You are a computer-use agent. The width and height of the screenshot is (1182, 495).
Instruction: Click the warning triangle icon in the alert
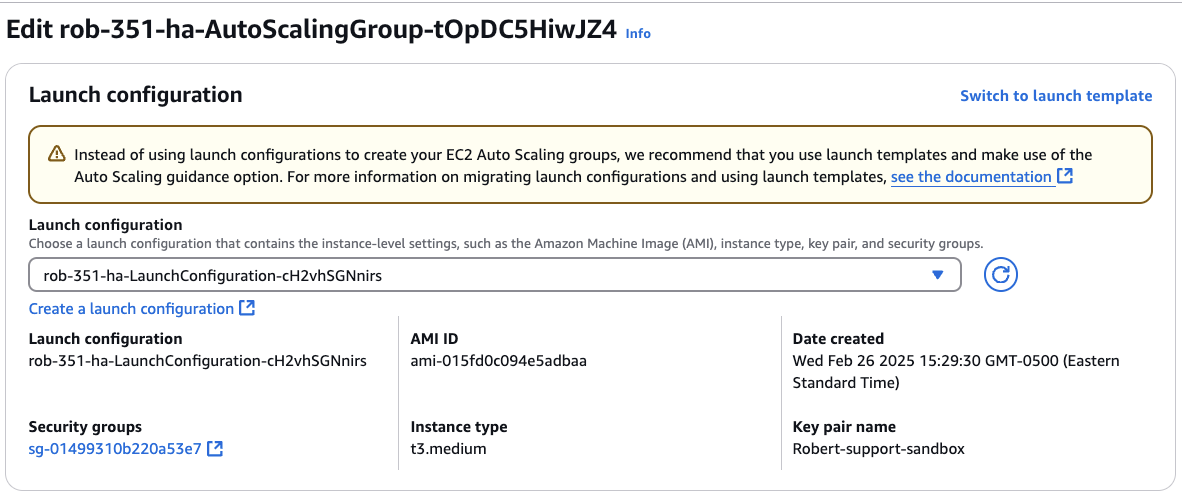coord(57,155)
